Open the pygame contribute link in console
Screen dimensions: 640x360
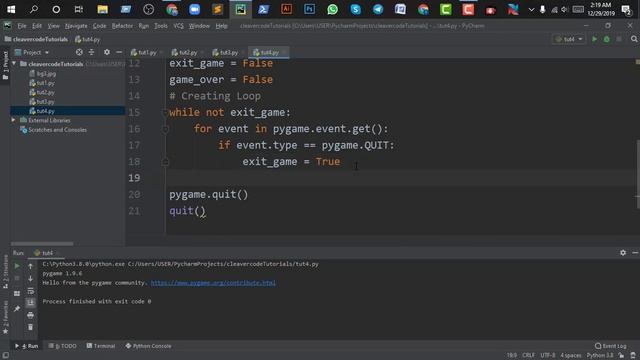(213, 282)
